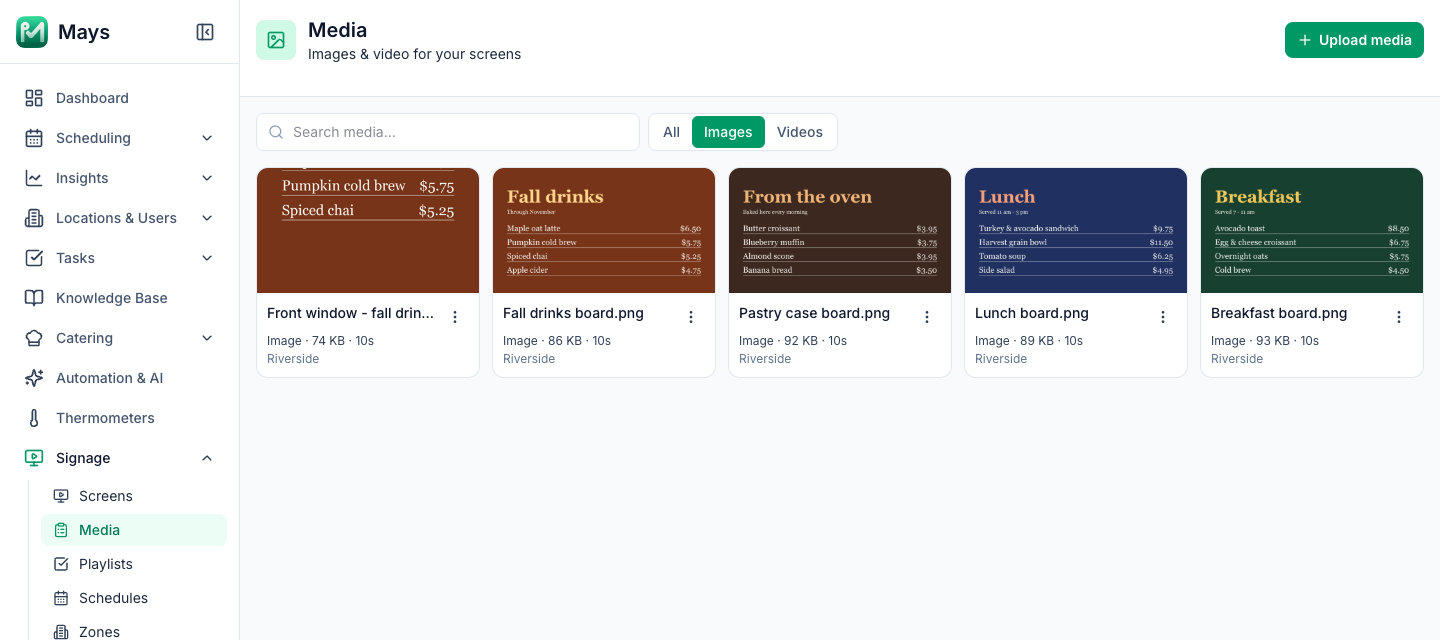The height and width of the screenshot is (640, 1440).
Task: Collapse the sidebar panel icon
Action: [205, 32]
